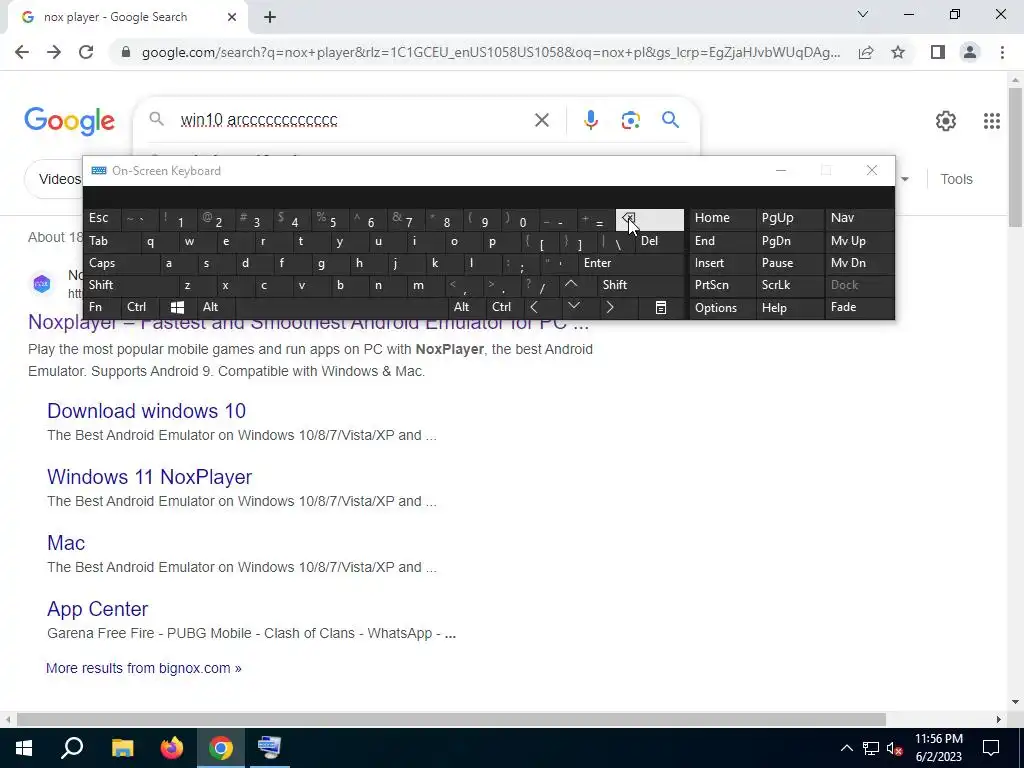Open File Explorer from taskbar

pyautogui.click(x=122, y=748)
